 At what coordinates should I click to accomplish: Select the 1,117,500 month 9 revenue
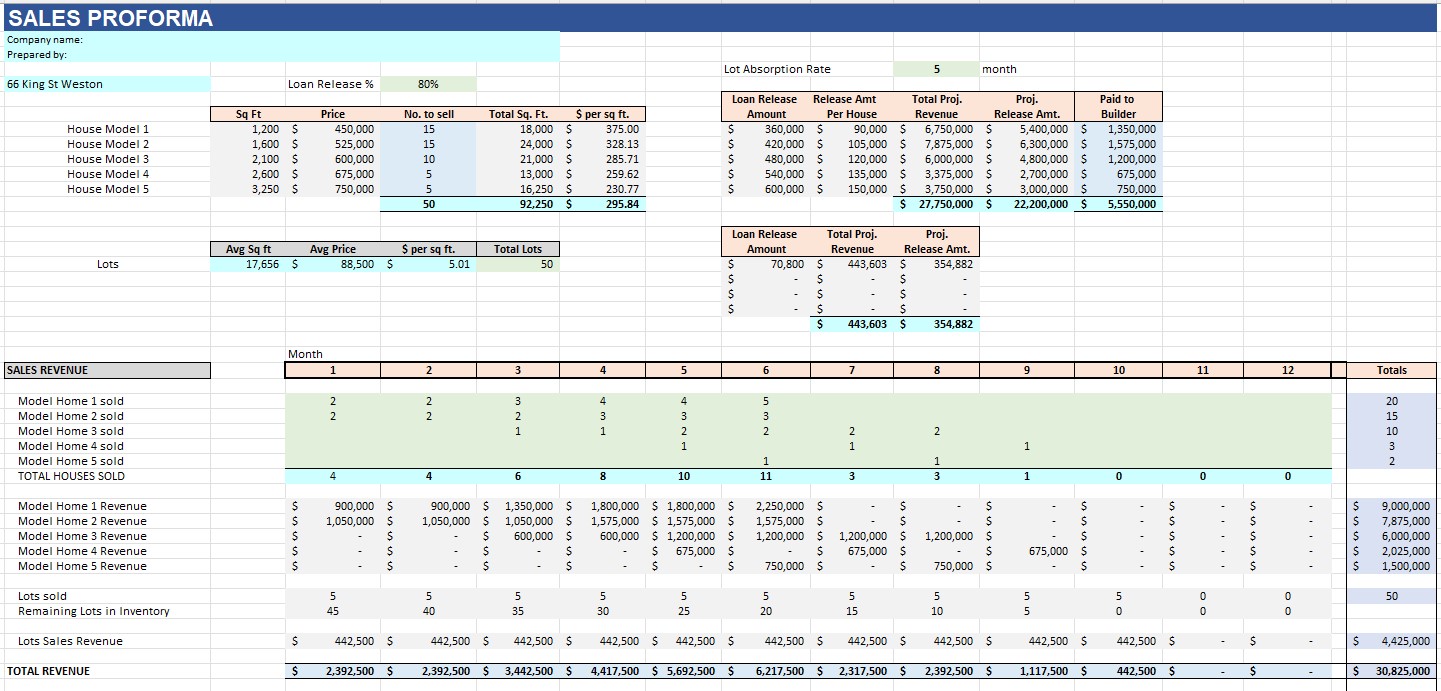click(1026, 671)
